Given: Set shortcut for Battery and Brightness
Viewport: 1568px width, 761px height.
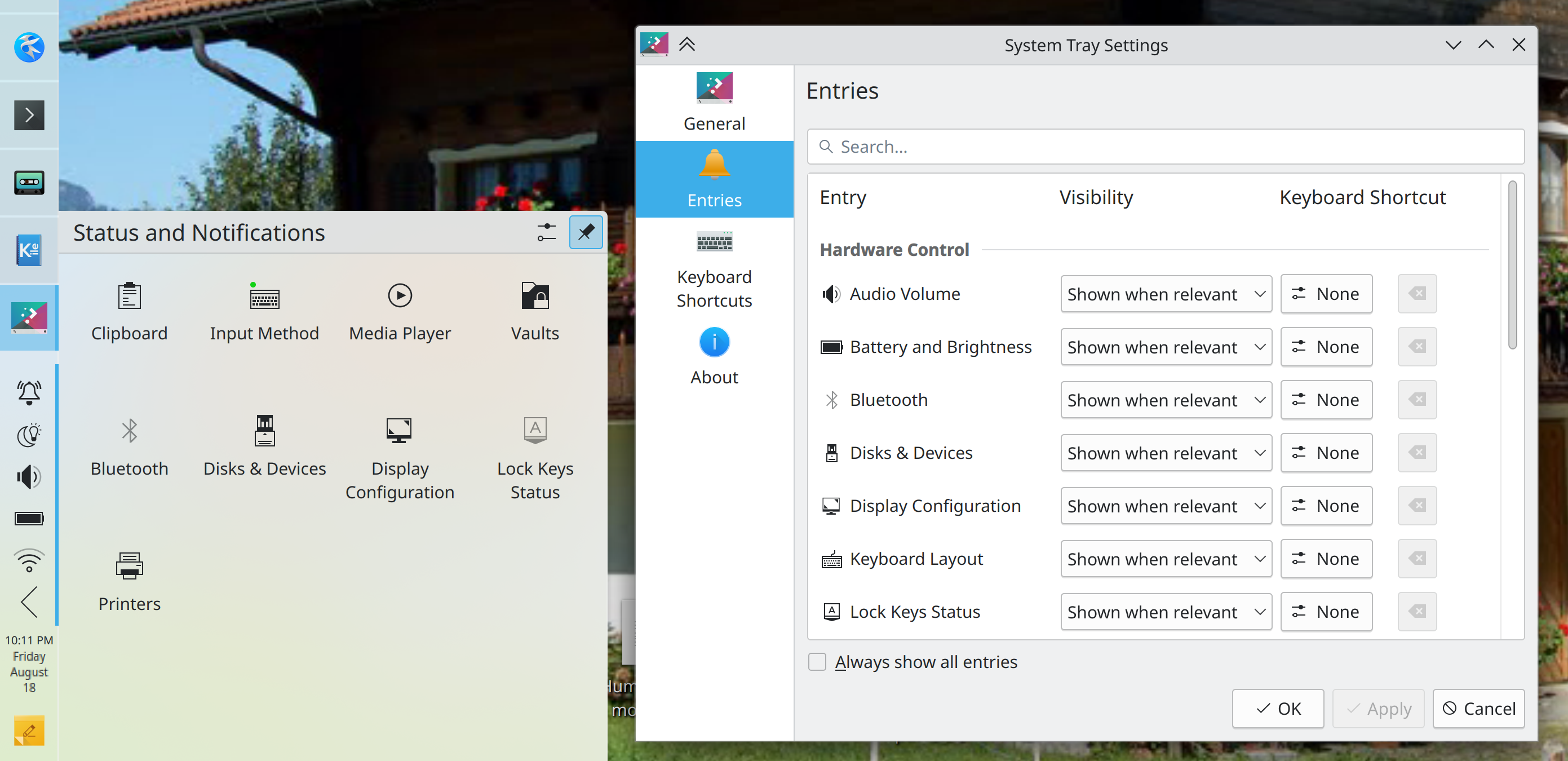Looking at the screenshot, I should 1326,347.
